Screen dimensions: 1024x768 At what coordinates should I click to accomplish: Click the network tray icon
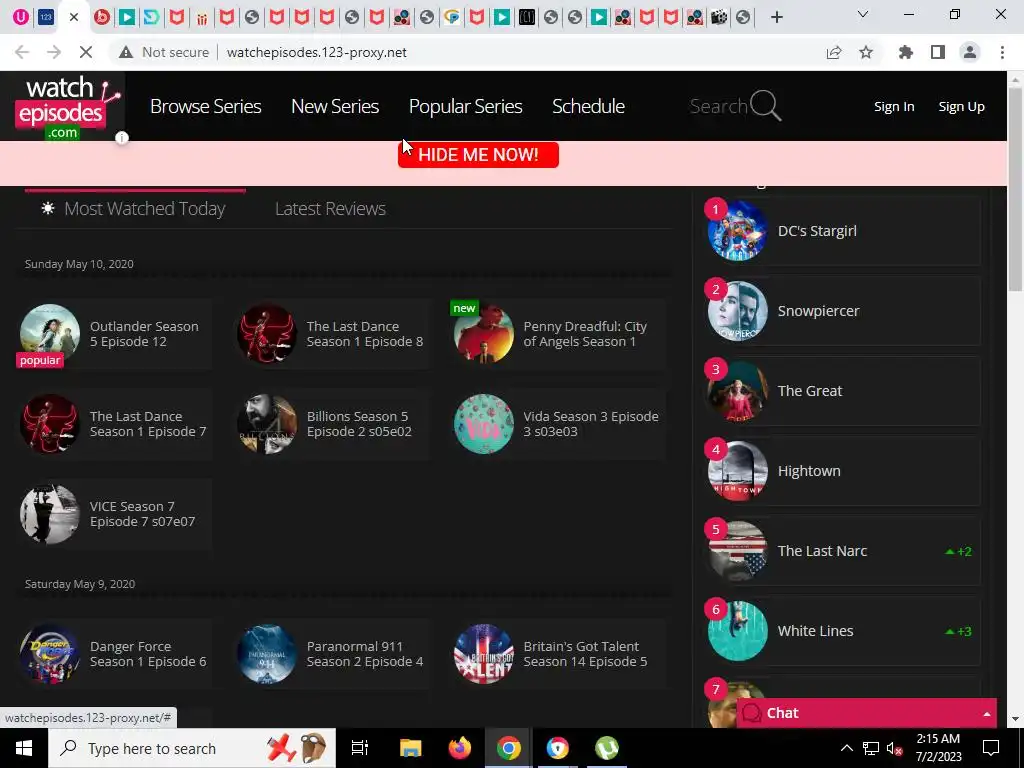(x=871, y=748)
